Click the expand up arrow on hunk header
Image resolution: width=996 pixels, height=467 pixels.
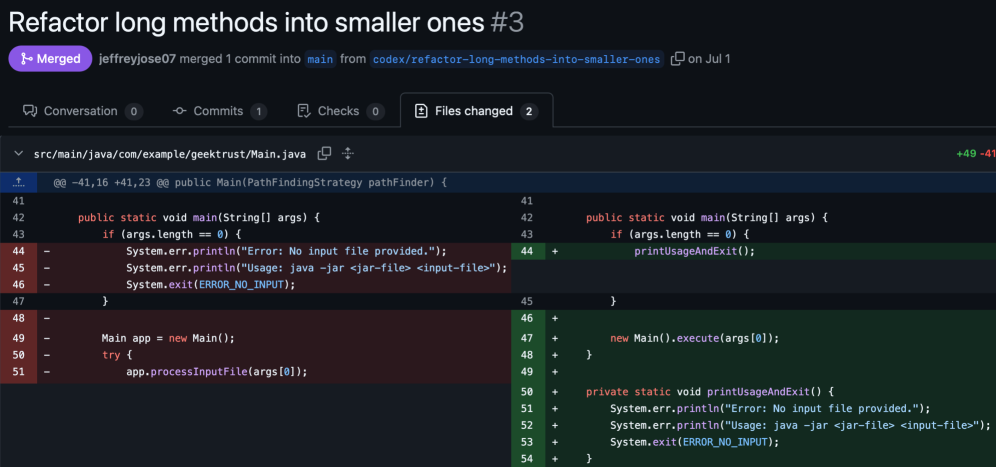tap(18, 182)
